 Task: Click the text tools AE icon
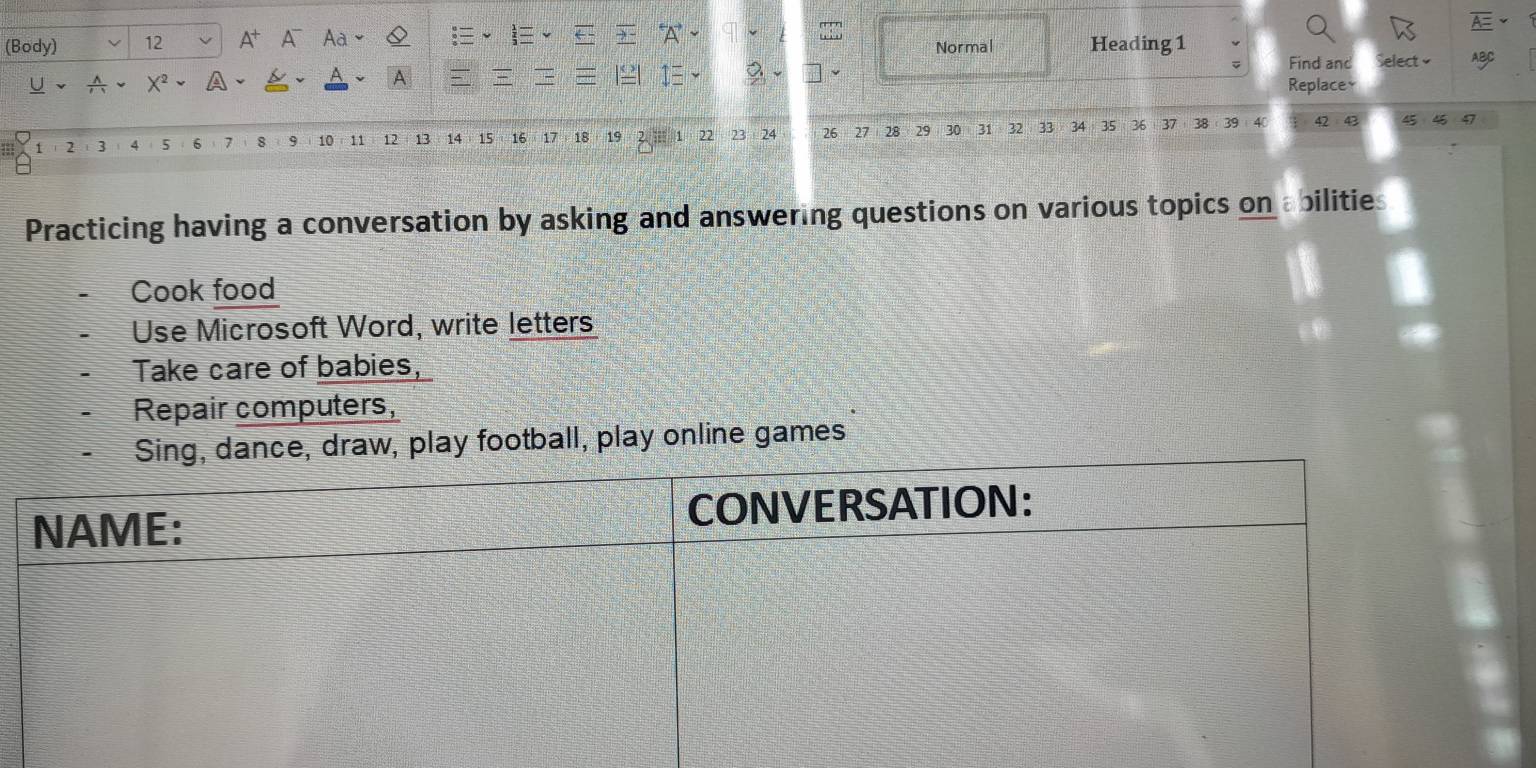pyautogui.click(x=1481, y=21)
